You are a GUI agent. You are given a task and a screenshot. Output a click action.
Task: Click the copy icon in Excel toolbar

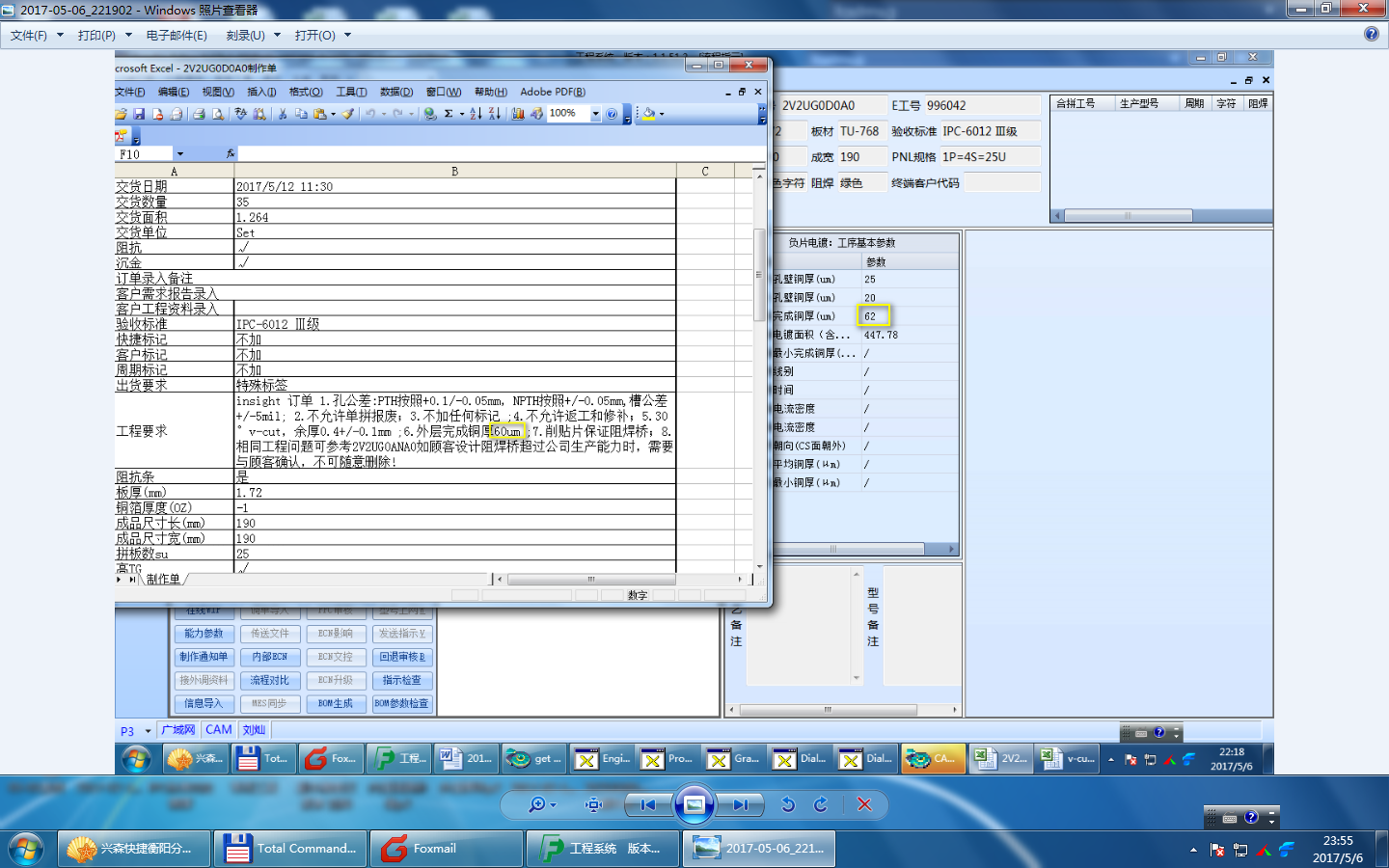click(301, 114)
